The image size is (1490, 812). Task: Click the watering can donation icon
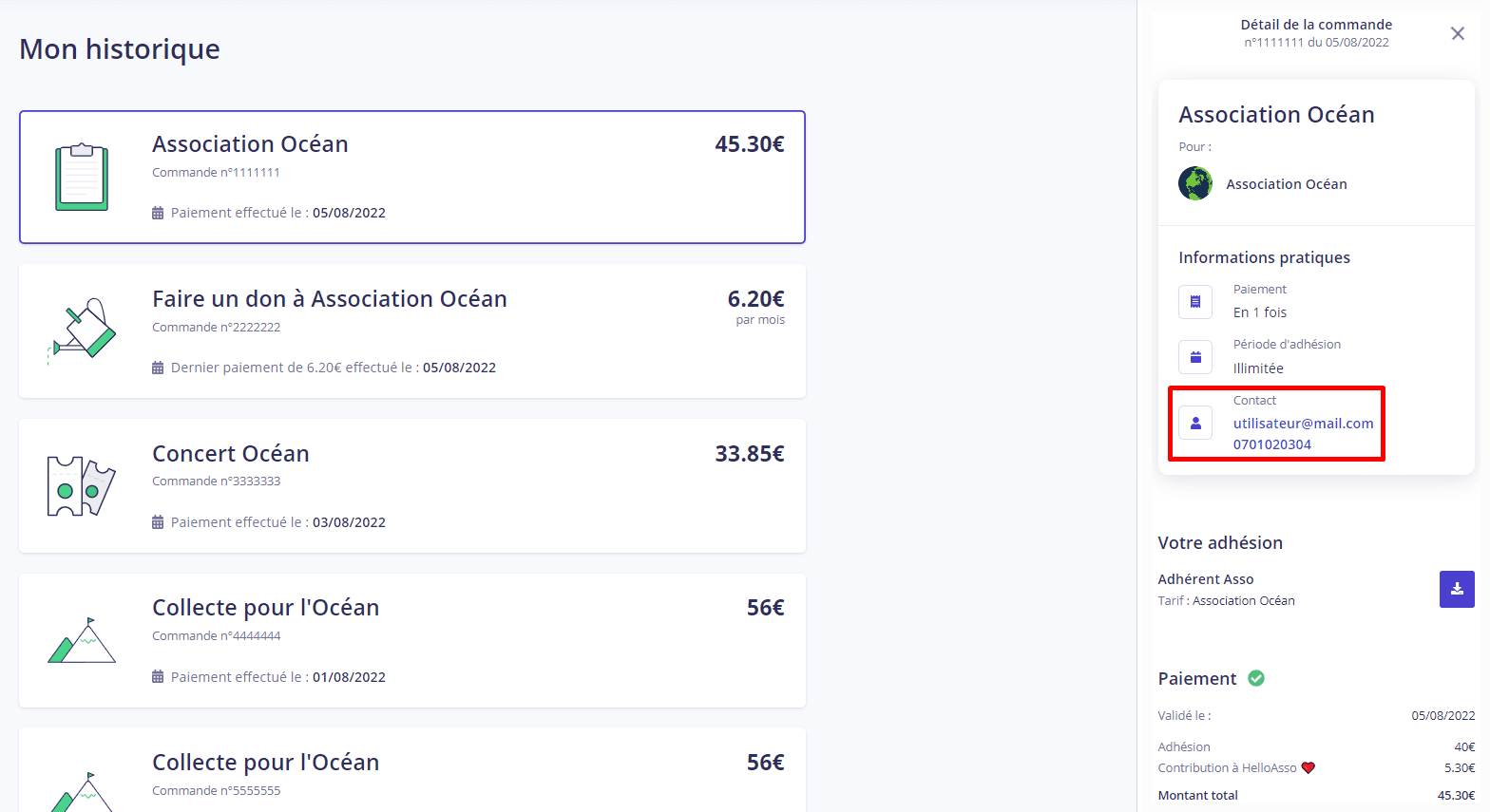pyautogui.click(x=82, y=331)
